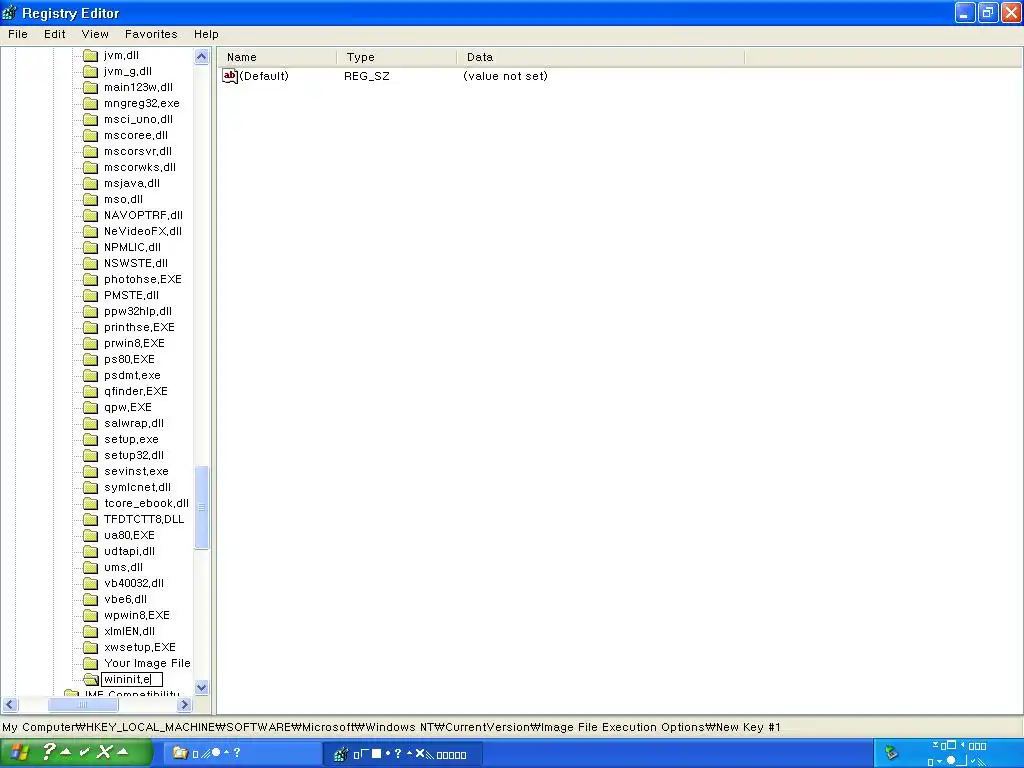1024x768 pixels.
Task: Click the tree scroll up arrow
Action: [x=202, y=57]
